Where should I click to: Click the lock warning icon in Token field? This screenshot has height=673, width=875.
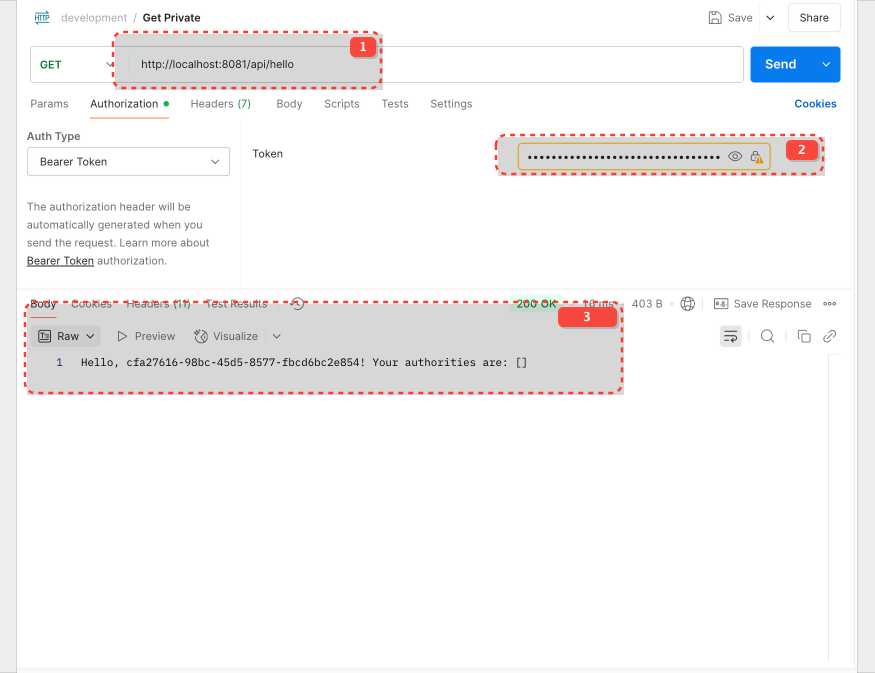tap(757, 156)
